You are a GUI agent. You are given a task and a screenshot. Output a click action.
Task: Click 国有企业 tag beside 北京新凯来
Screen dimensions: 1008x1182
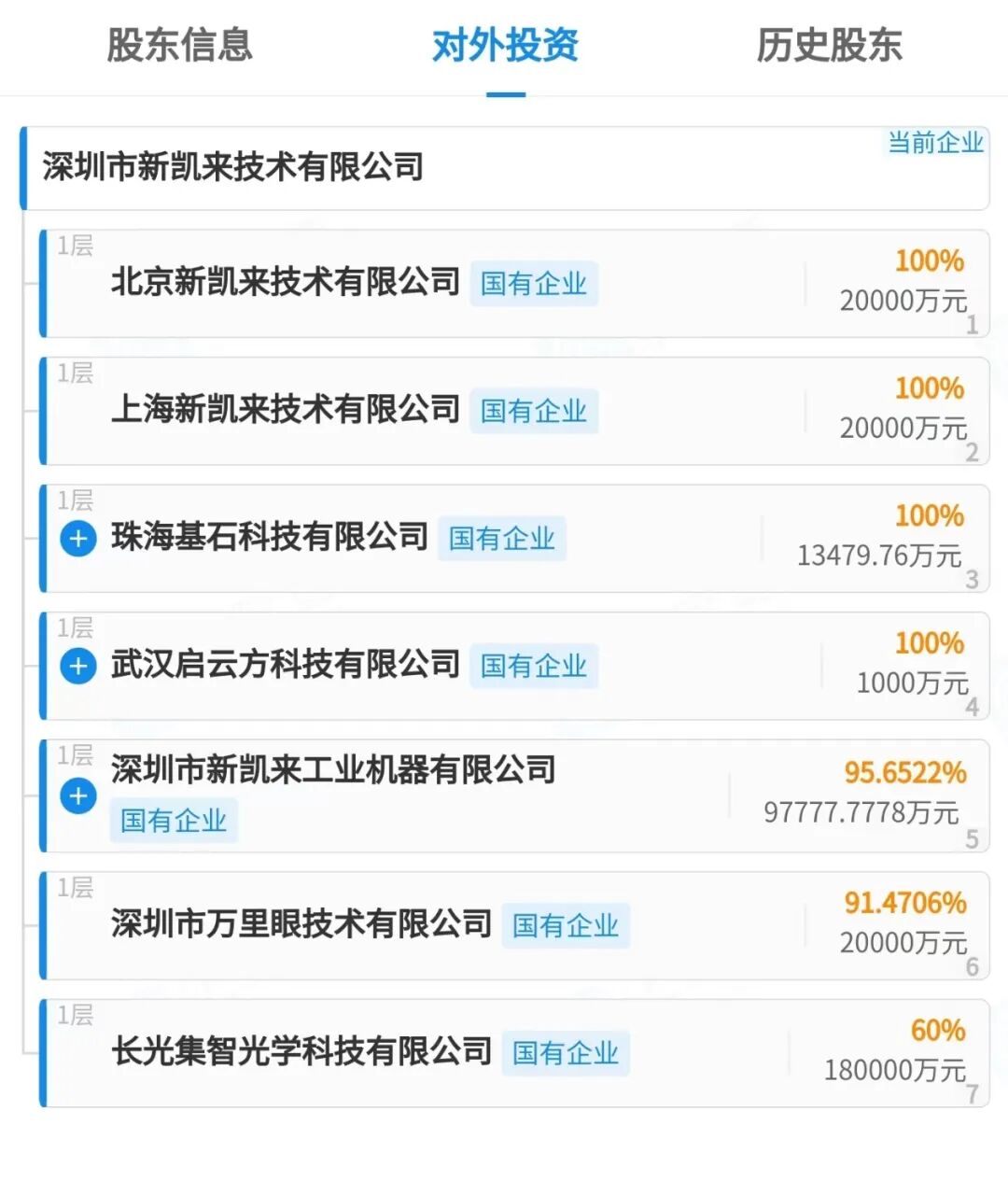coord(534,284)
